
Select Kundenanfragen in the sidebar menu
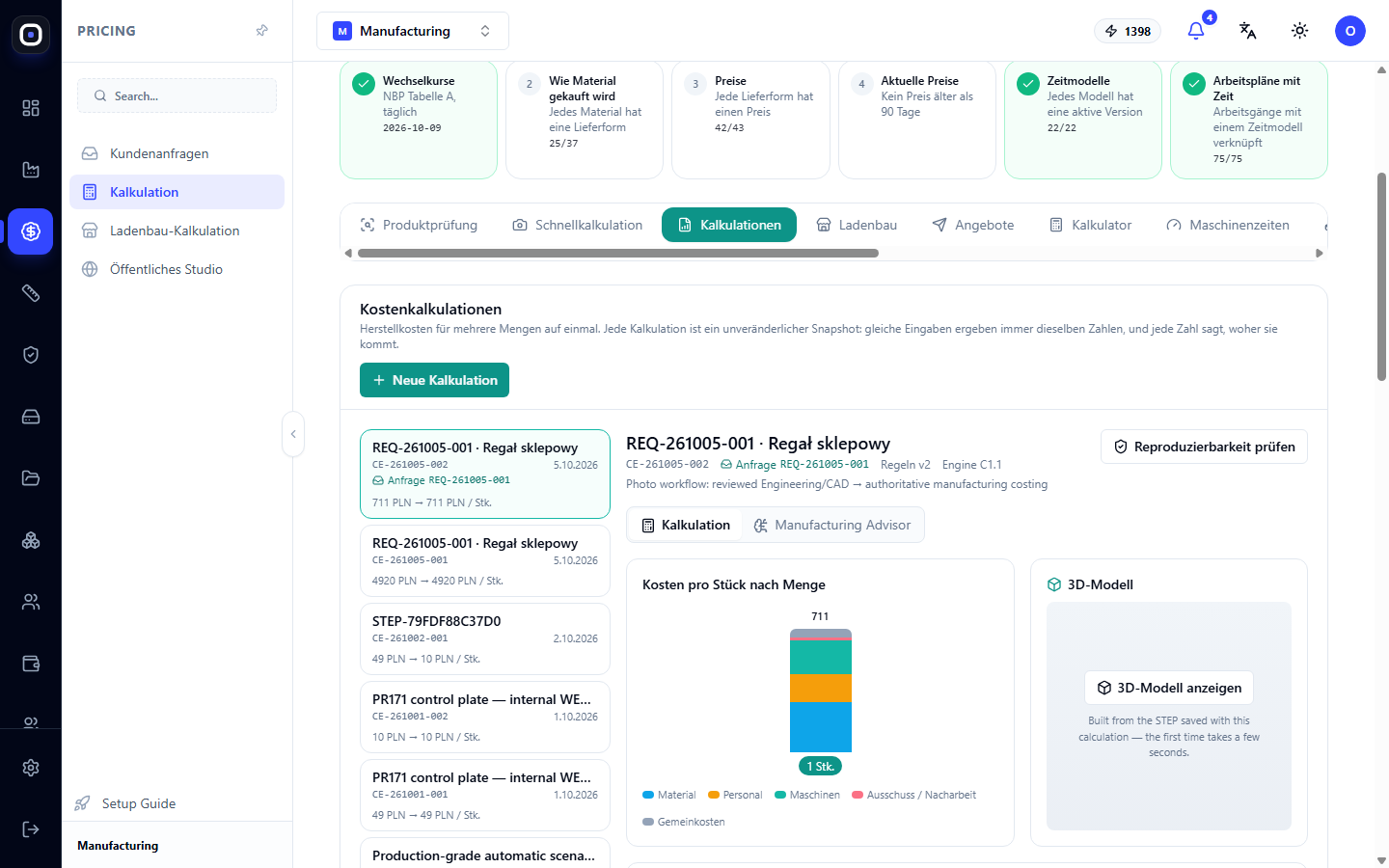177,153
